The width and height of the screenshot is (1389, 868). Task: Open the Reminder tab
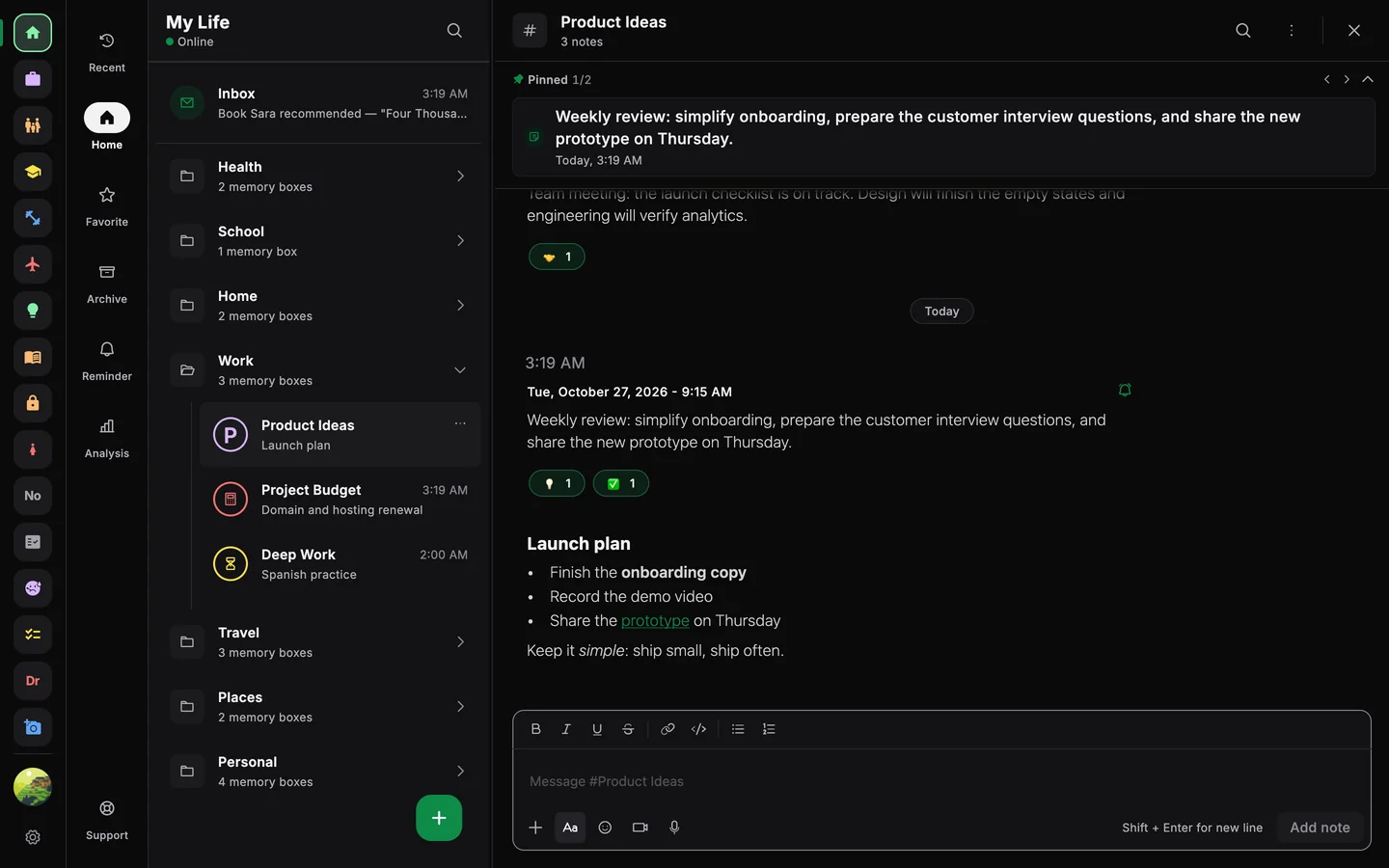coord(107,361)
